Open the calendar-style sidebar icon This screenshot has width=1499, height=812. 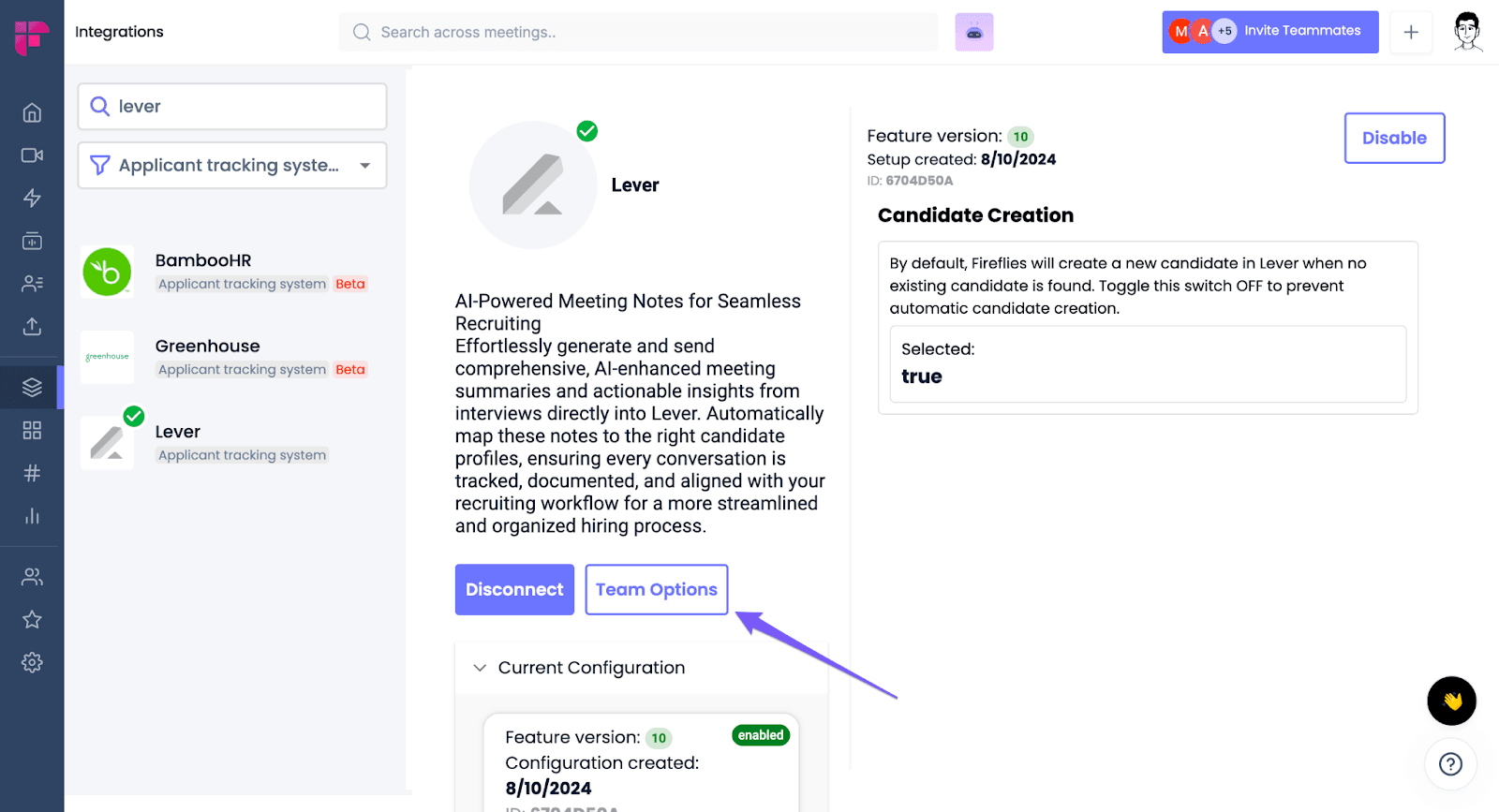[x=32, y=241]
